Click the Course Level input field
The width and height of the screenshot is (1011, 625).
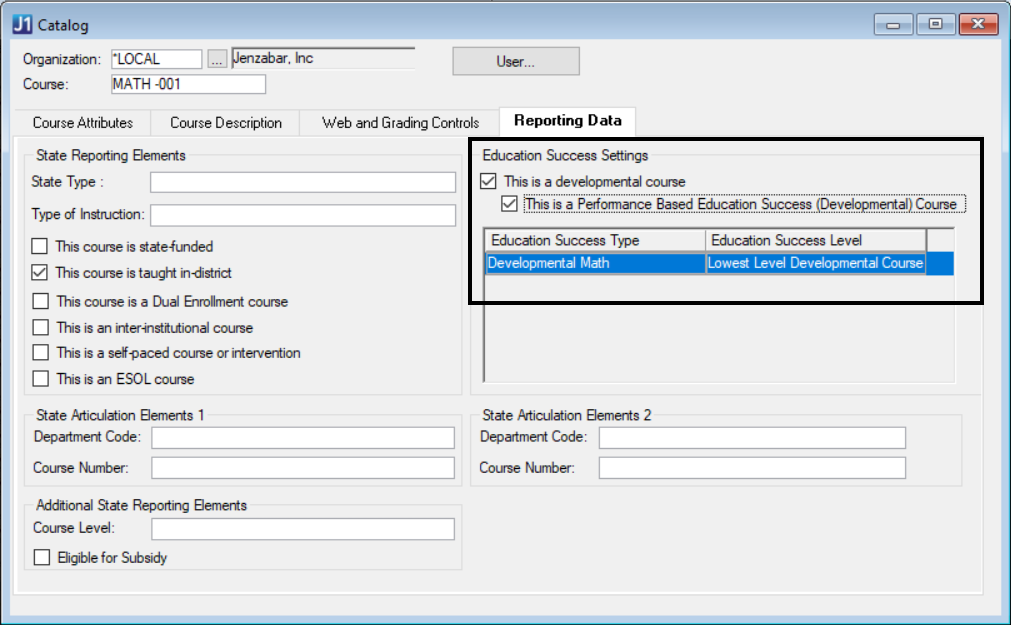click(303, 529)
